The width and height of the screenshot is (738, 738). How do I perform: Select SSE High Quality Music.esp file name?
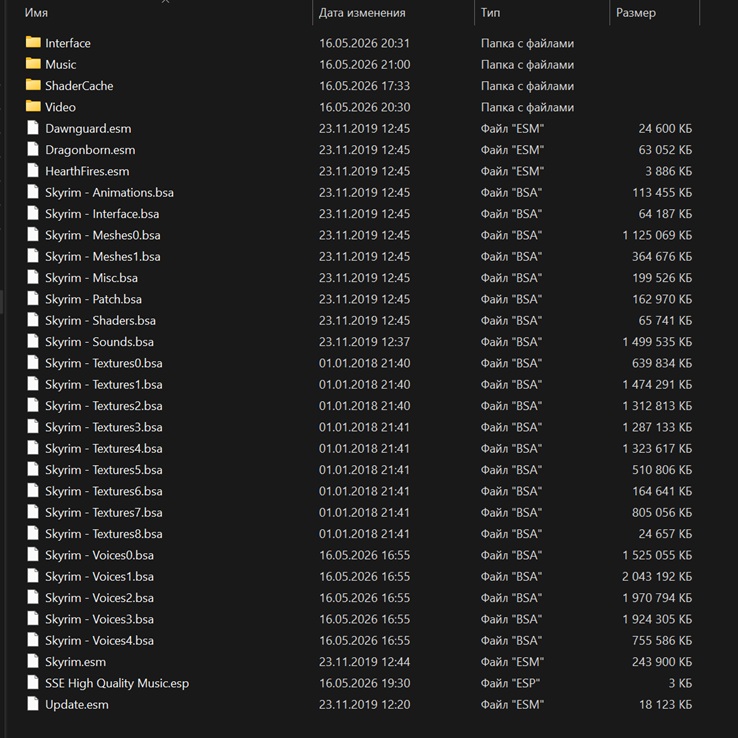(x=117, y=683)
